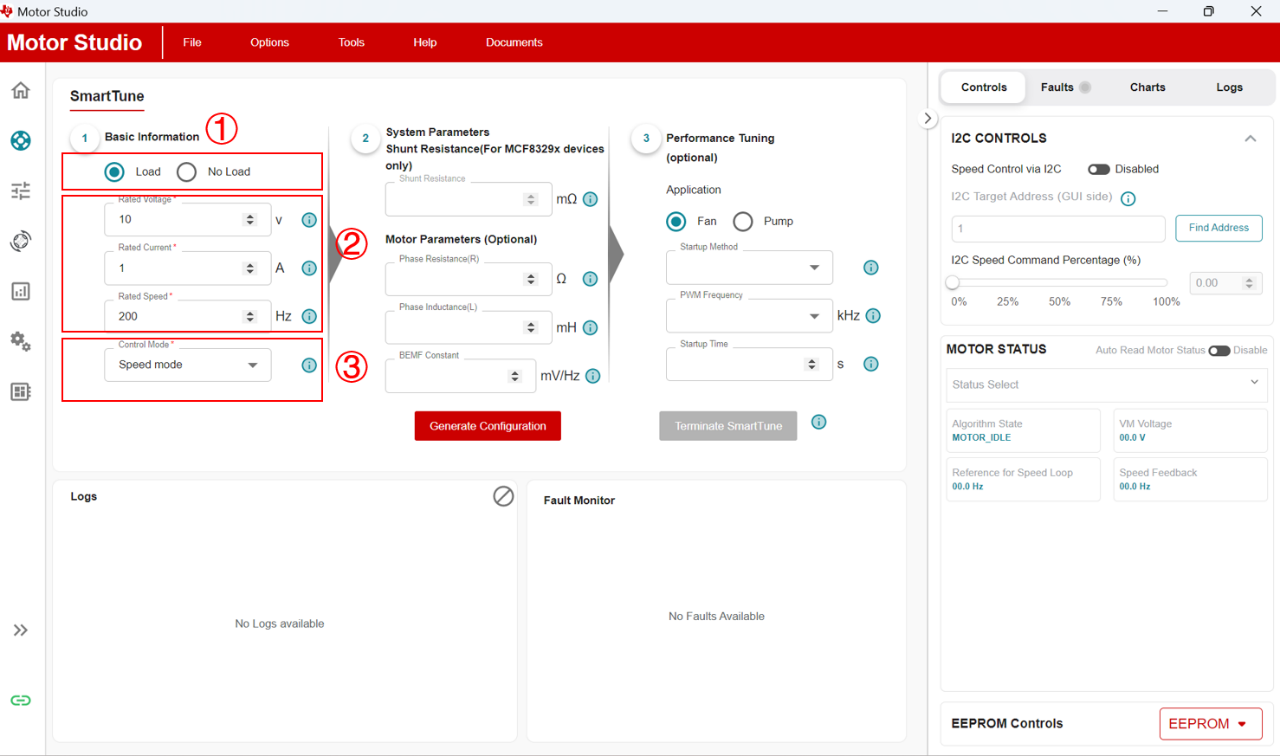Expand the Startup Method dropdown
This screenshot has height=756, width=1280.
[749, 267]
